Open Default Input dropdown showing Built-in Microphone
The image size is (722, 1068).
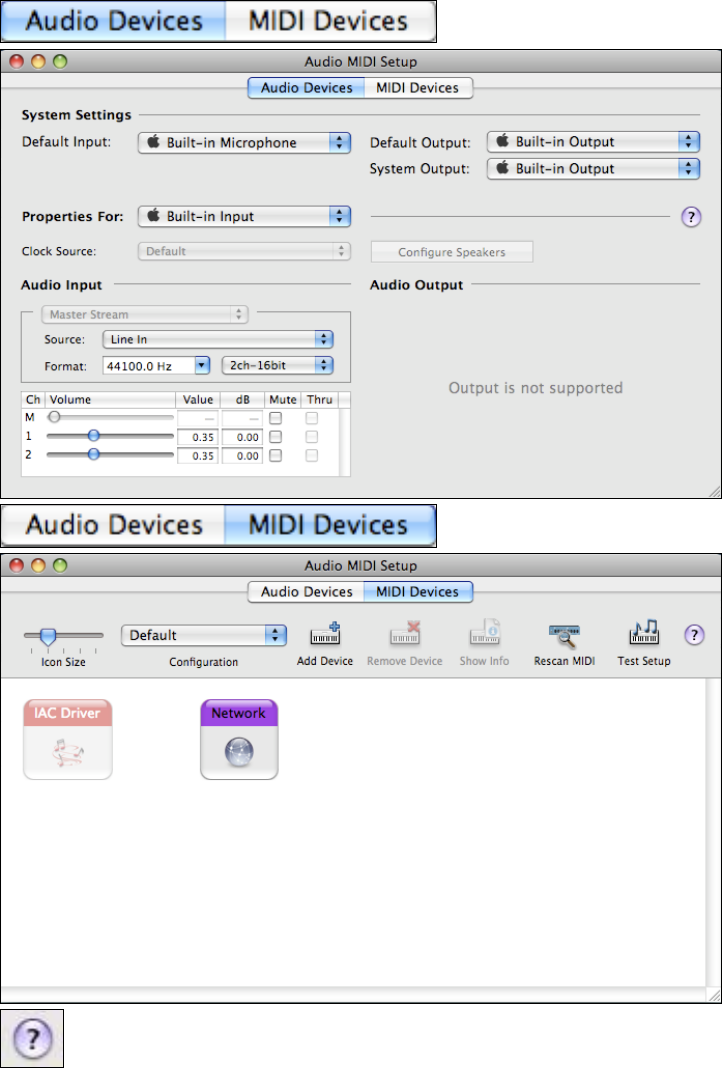tap(245, 142)
